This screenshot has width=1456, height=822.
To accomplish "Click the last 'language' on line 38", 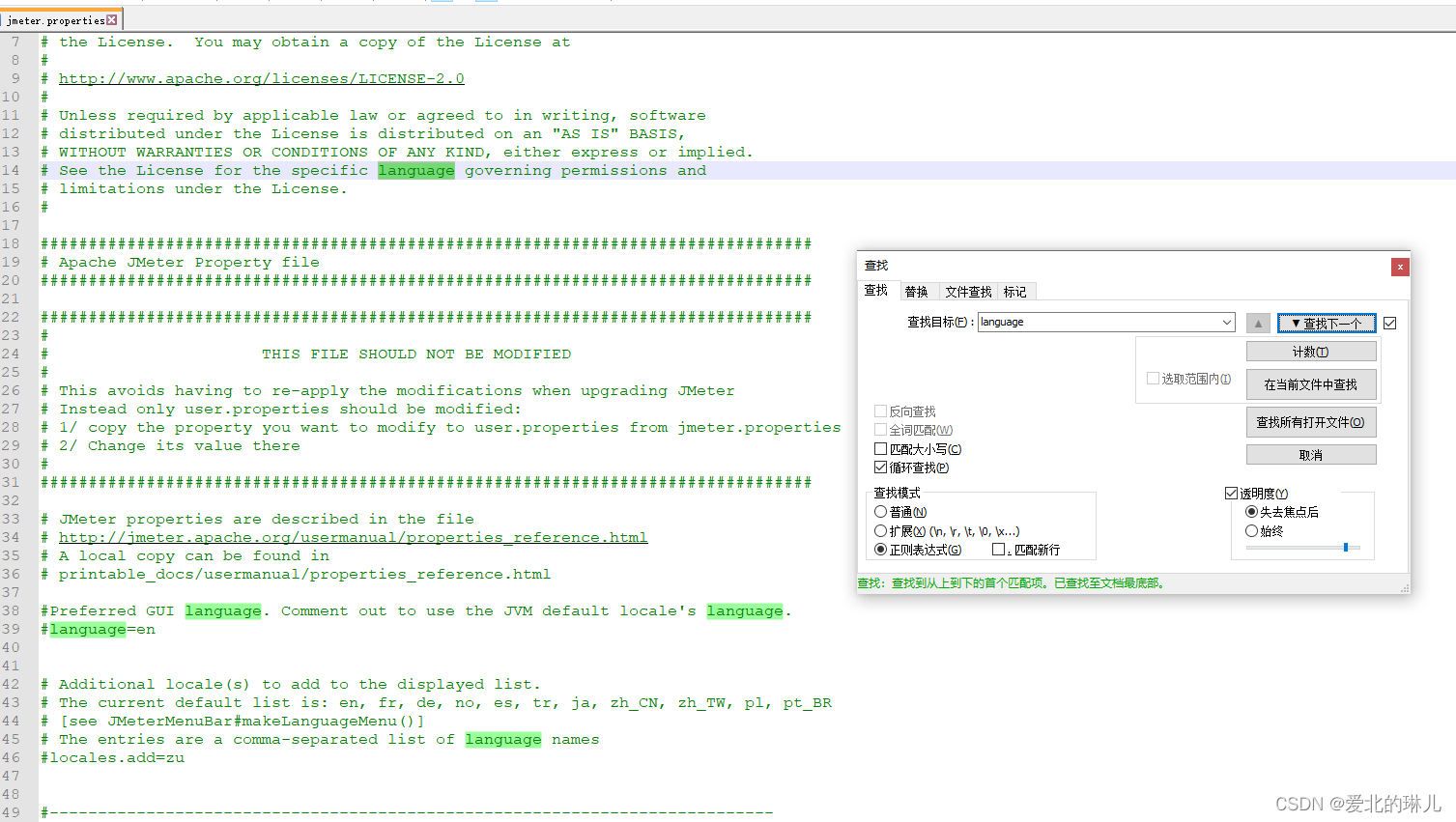I will [x=745, y=611].
